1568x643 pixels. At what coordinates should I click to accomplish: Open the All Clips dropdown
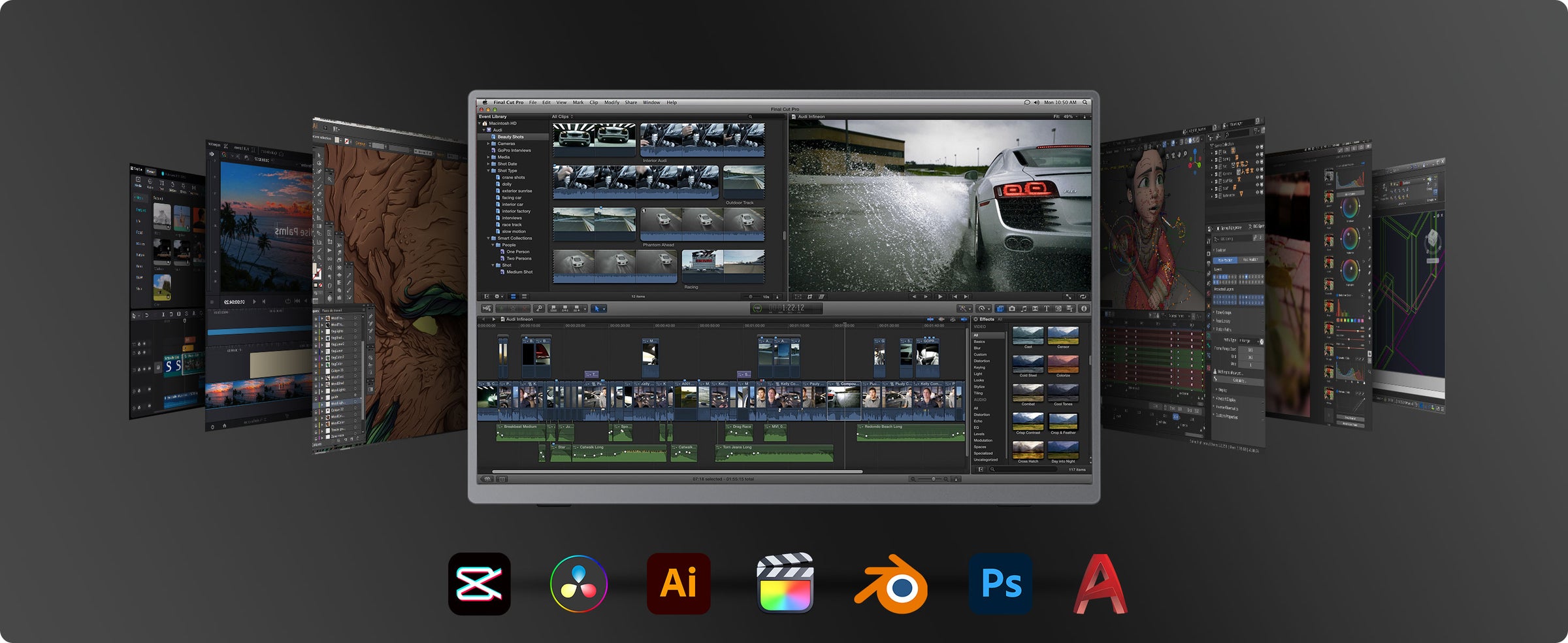pos(562,116)
